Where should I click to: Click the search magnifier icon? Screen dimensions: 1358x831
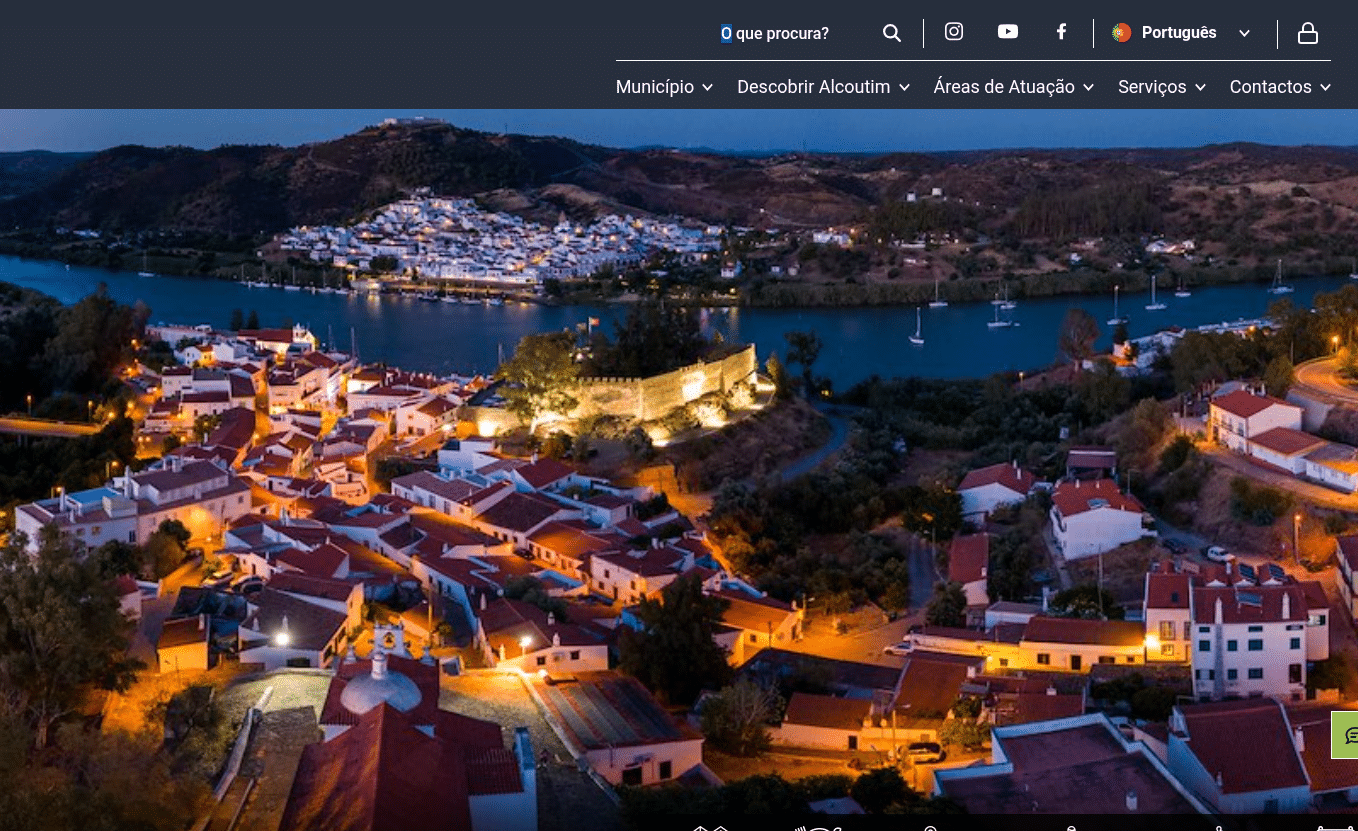click(892, 32)
